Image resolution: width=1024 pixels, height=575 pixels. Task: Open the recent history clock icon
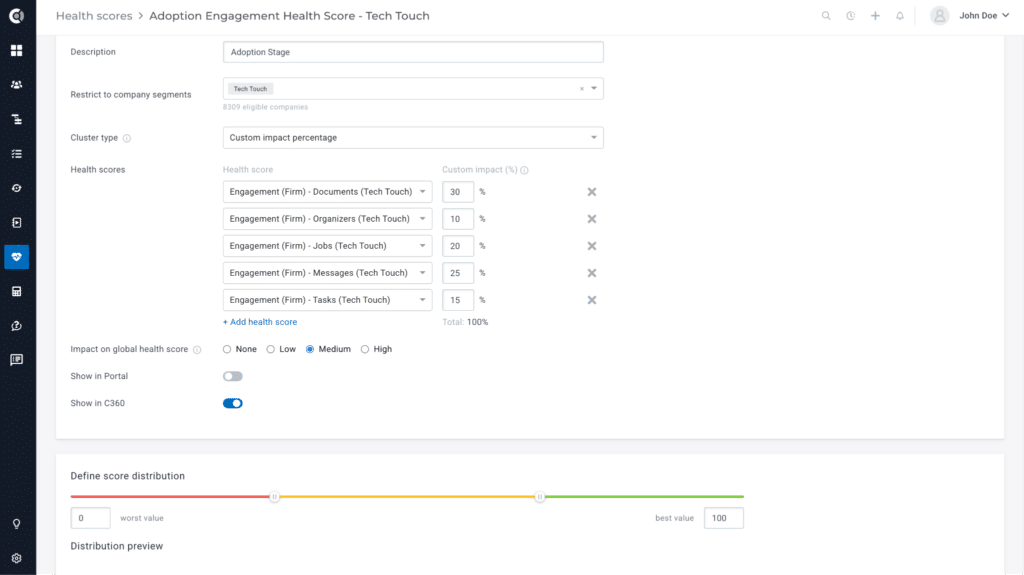coord(850,16)
